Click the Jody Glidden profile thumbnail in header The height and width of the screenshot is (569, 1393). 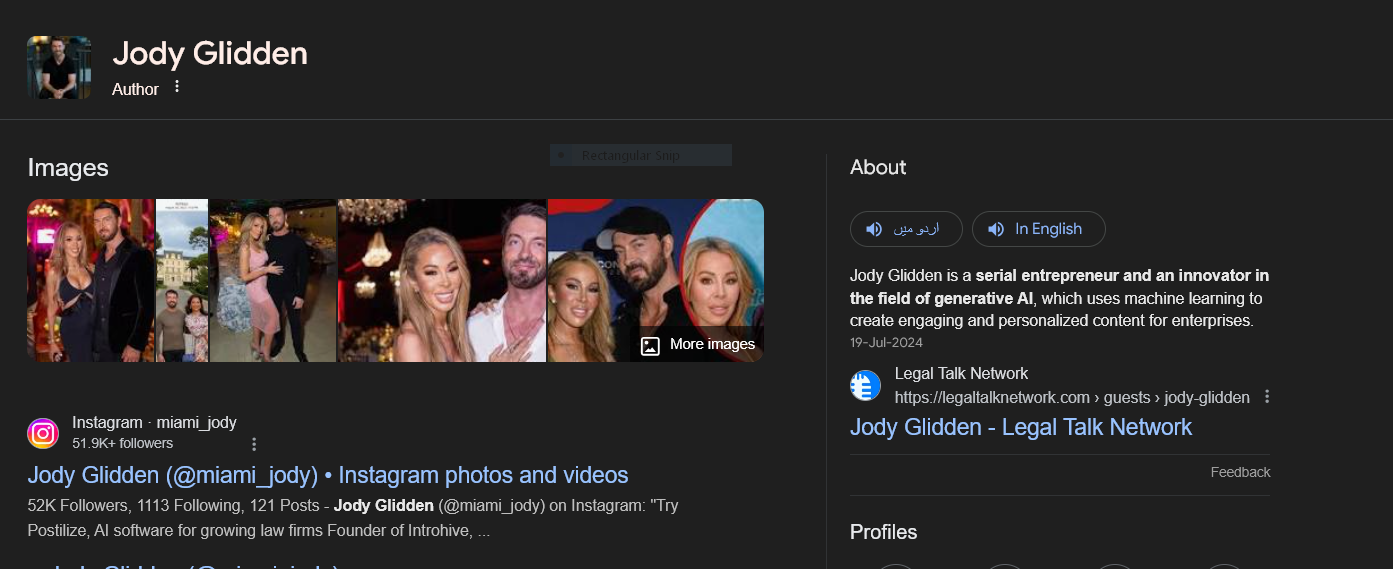coord(59,67)
